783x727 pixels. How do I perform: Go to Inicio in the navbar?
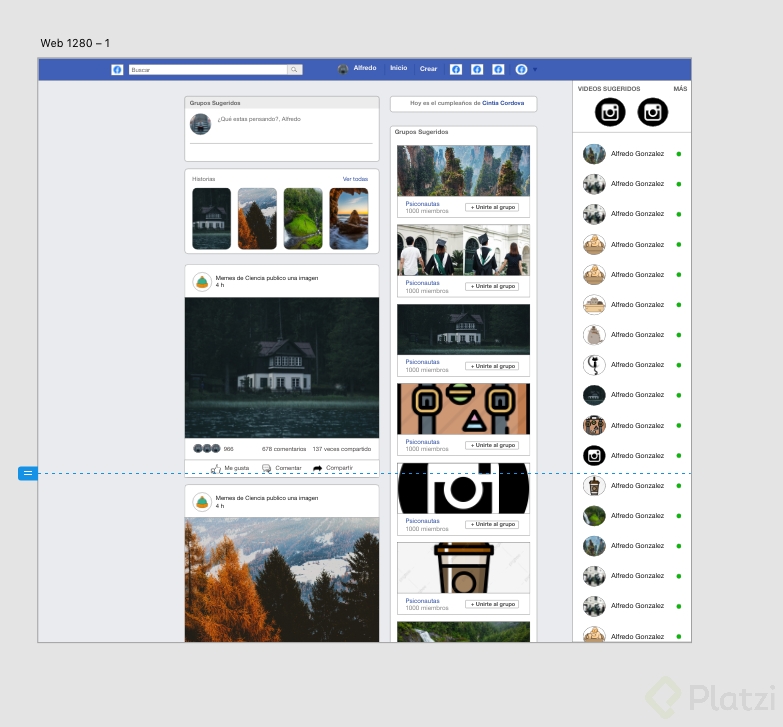[398, 68]
